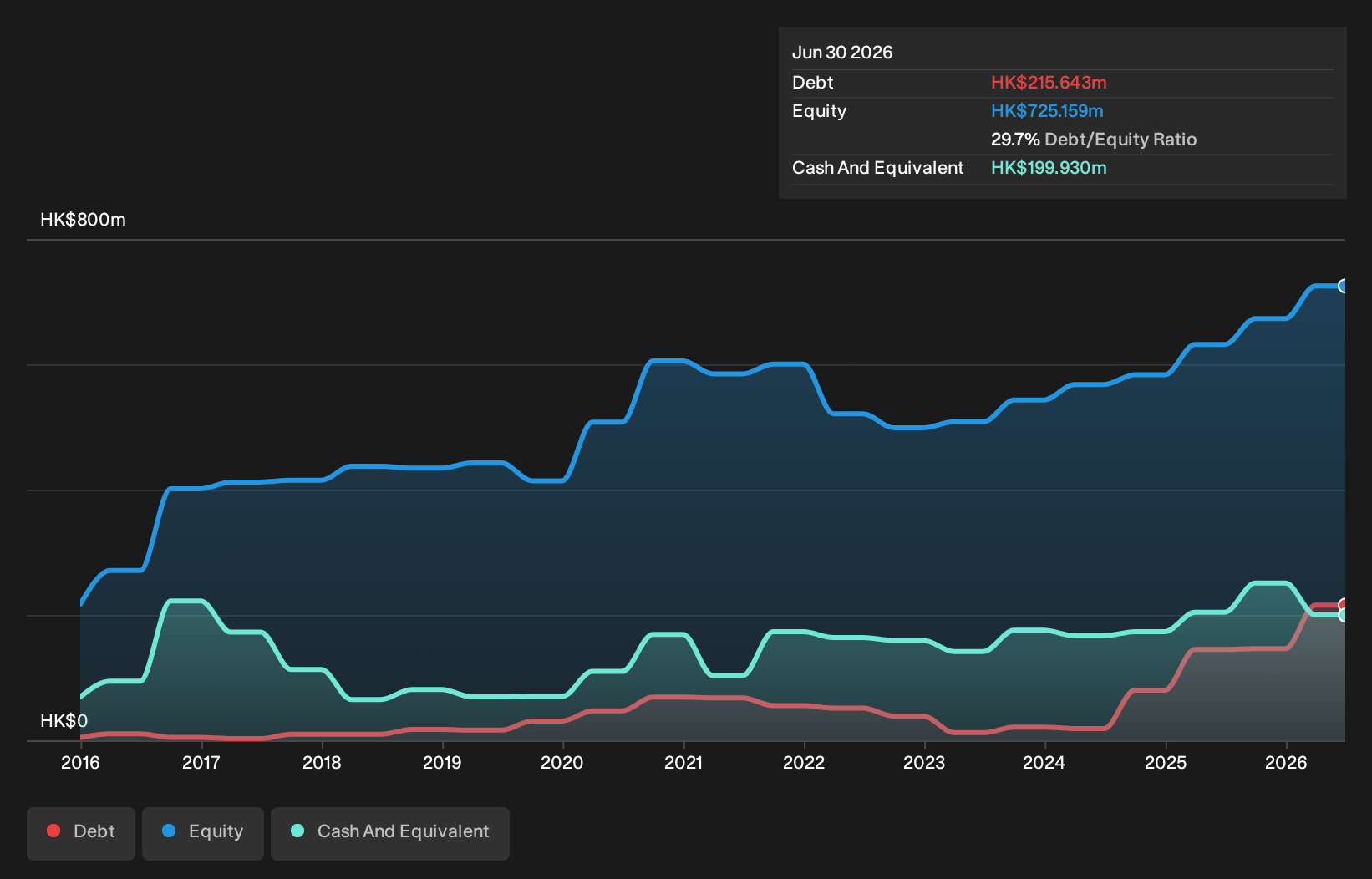
Task: Click the red Debt endpoint marker
Action: click(x=1344, y=605)
